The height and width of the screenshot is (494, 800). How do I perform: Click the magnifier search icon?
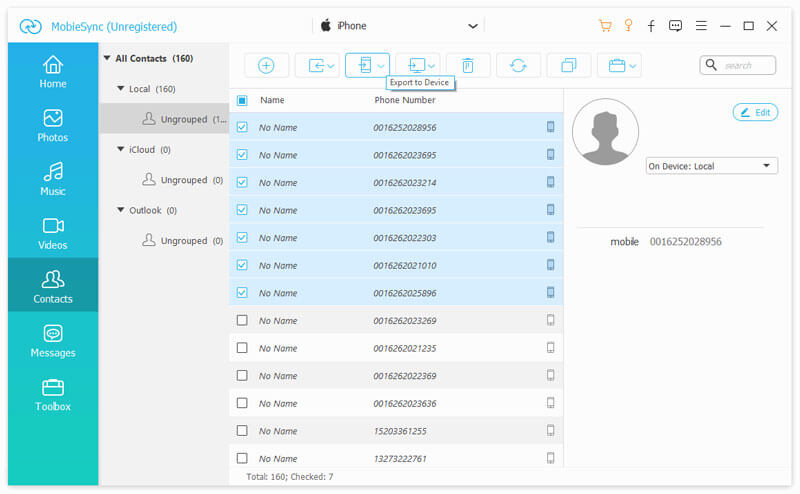(x=711, y=65)
